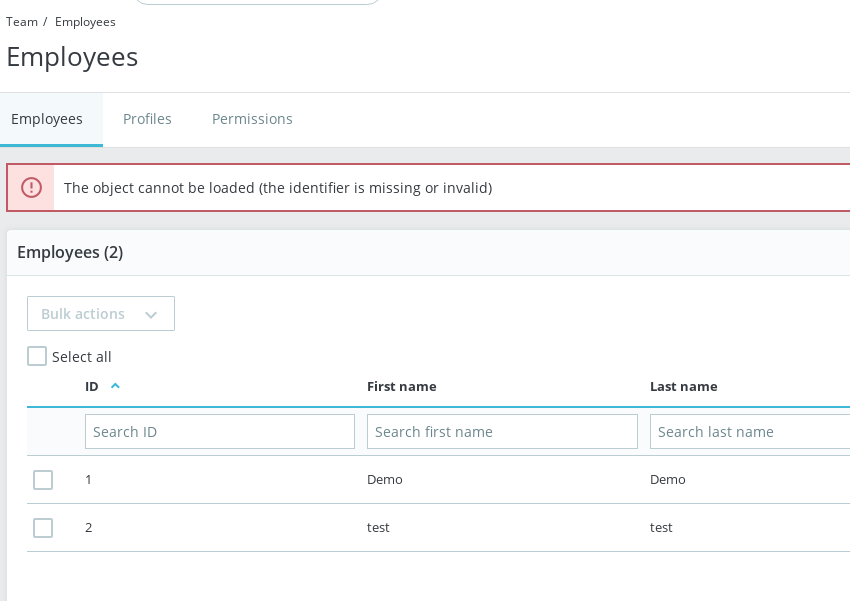Click employee first name Demo in row 1
This screenshot has width=850, height=601.
385,480
